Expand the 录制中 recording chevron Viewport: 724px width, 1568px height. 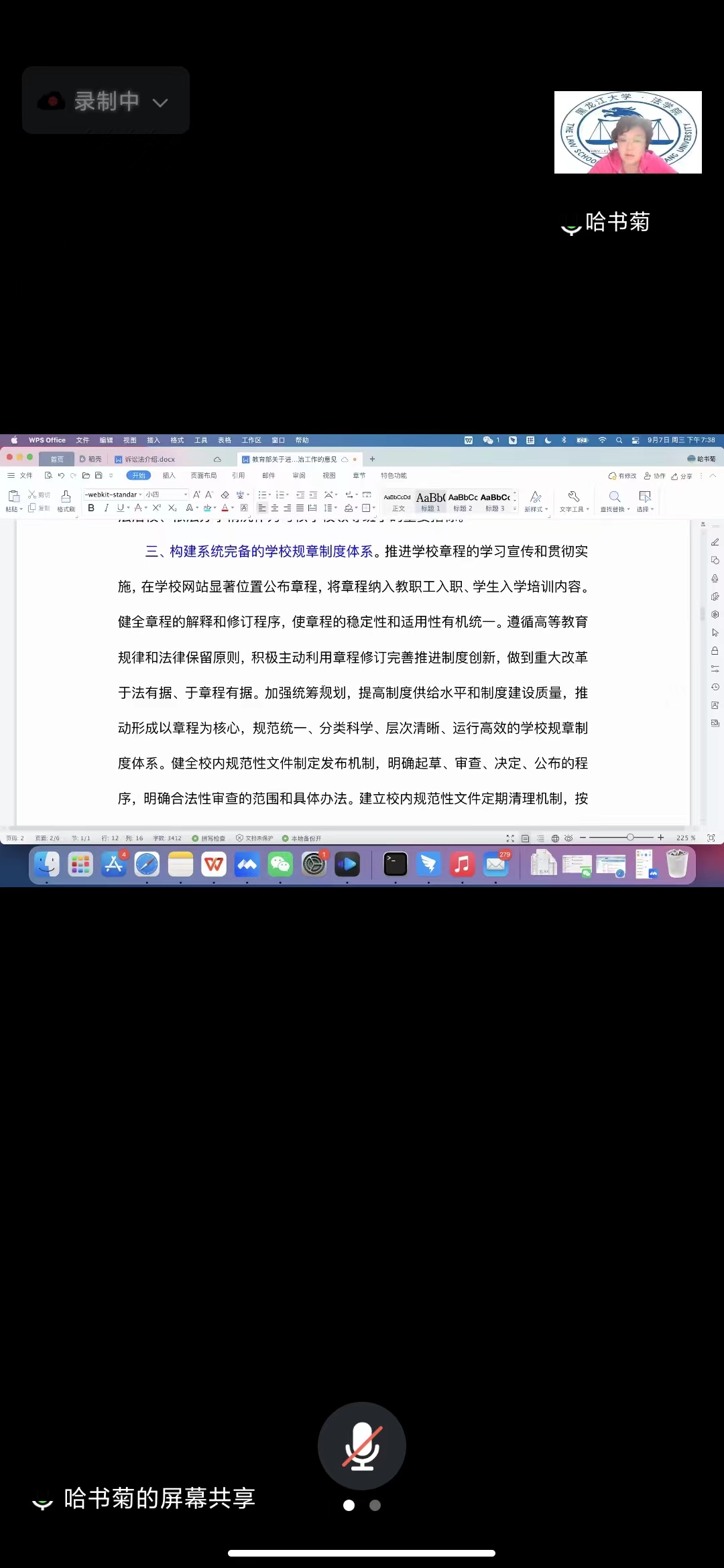pyautogui.click(x=160, y=103)
